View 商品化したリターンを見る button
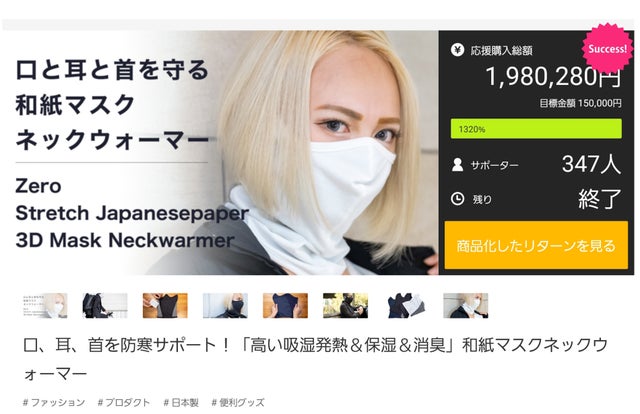 [x=536, y=245]
